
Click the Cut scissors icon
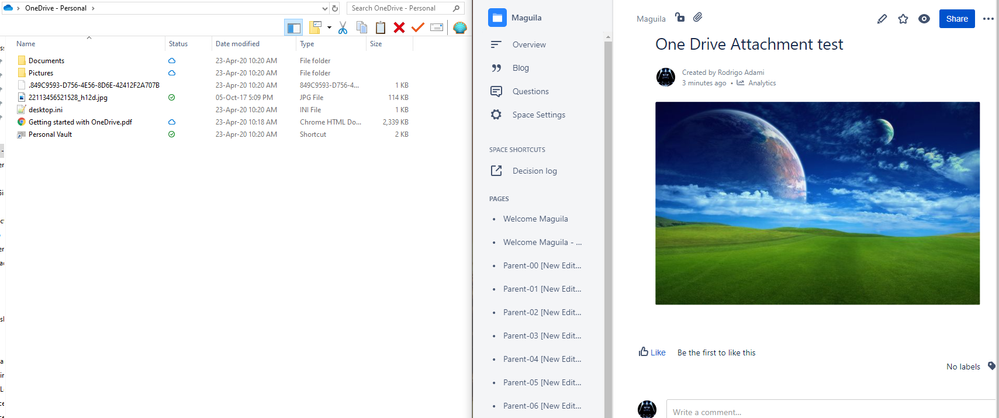click(x=343, y=27)
